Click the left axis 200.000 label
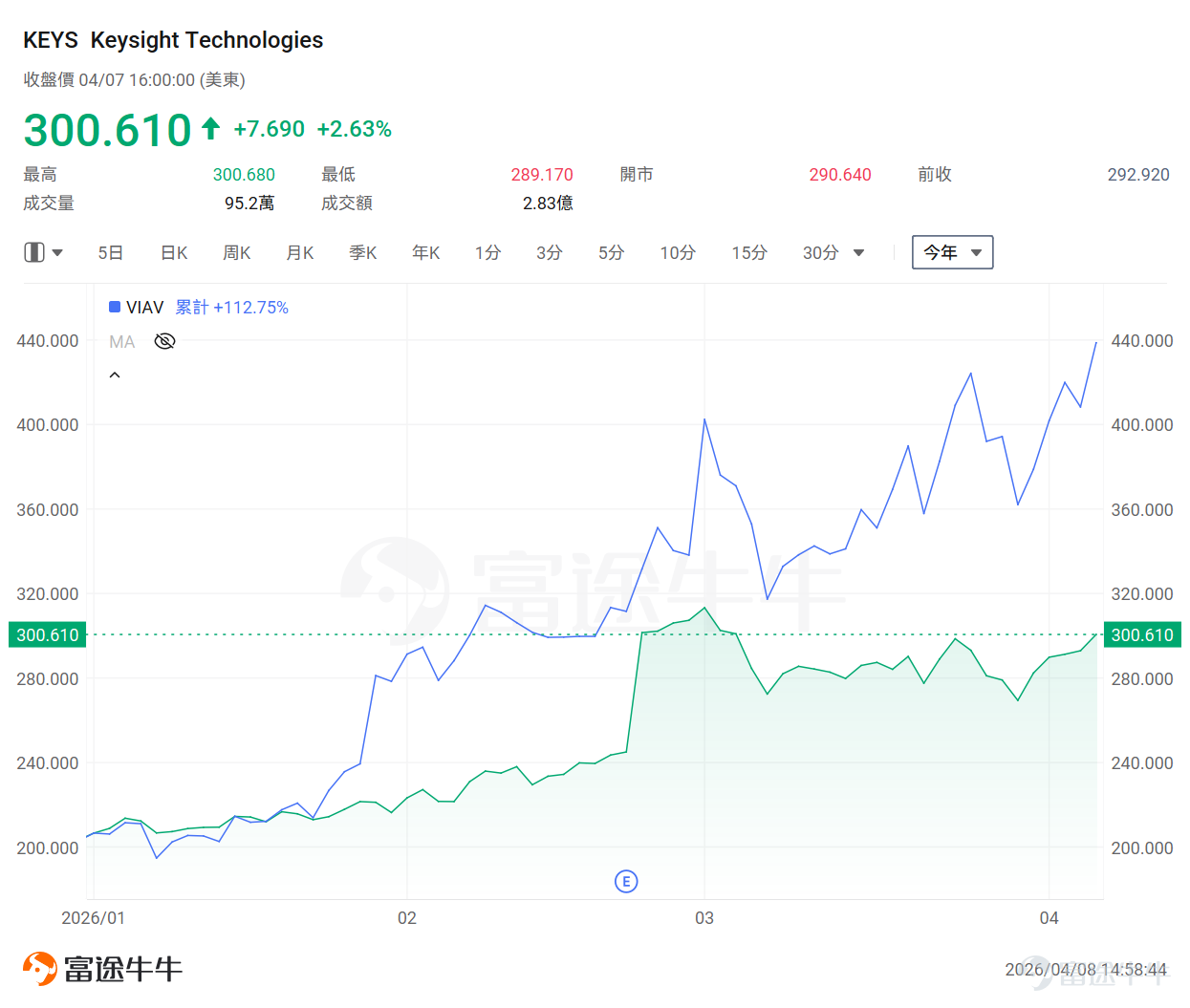 tap(48, 848)
